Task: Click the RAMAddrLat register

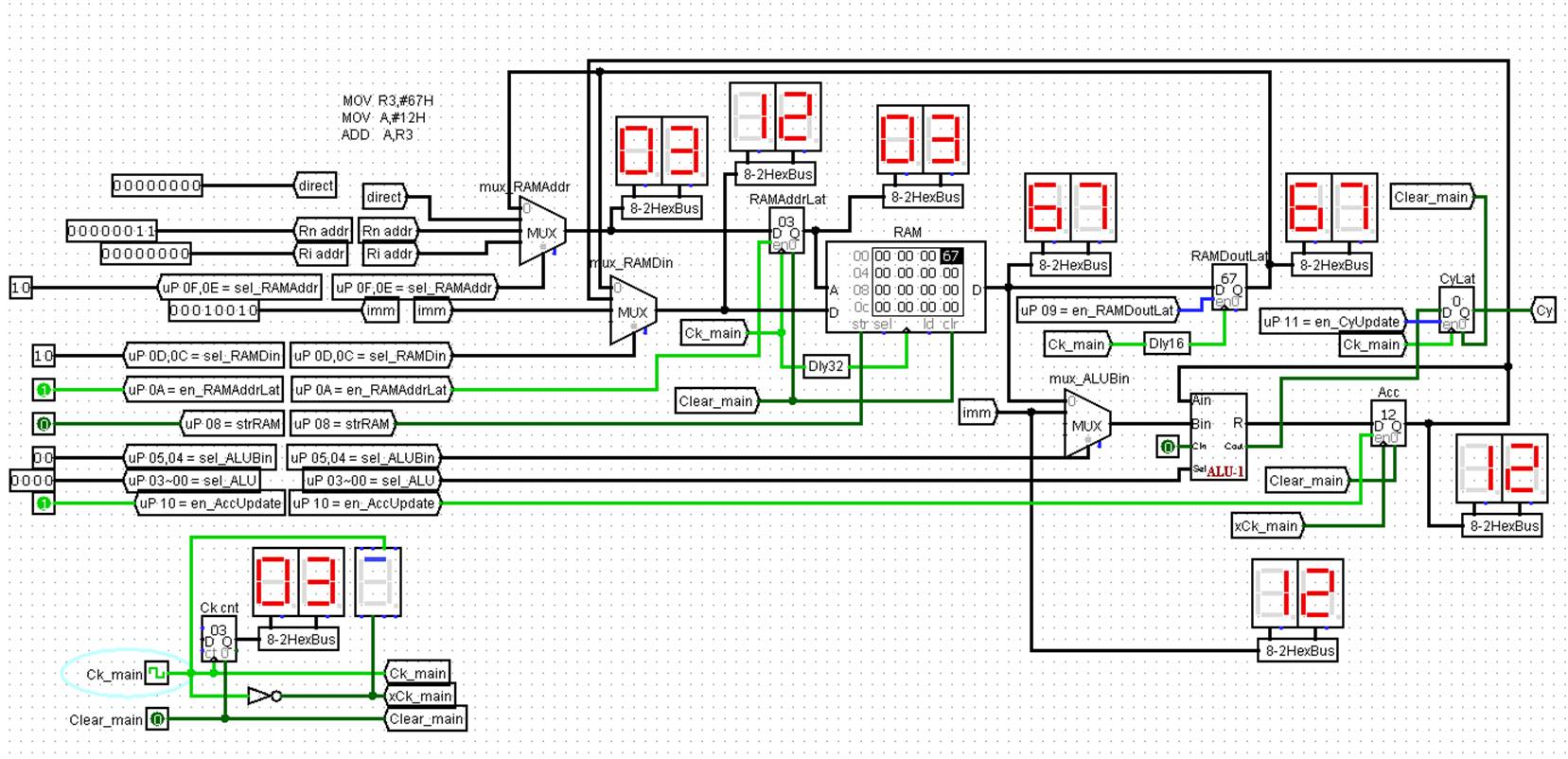Action: [x=785, y=231]
